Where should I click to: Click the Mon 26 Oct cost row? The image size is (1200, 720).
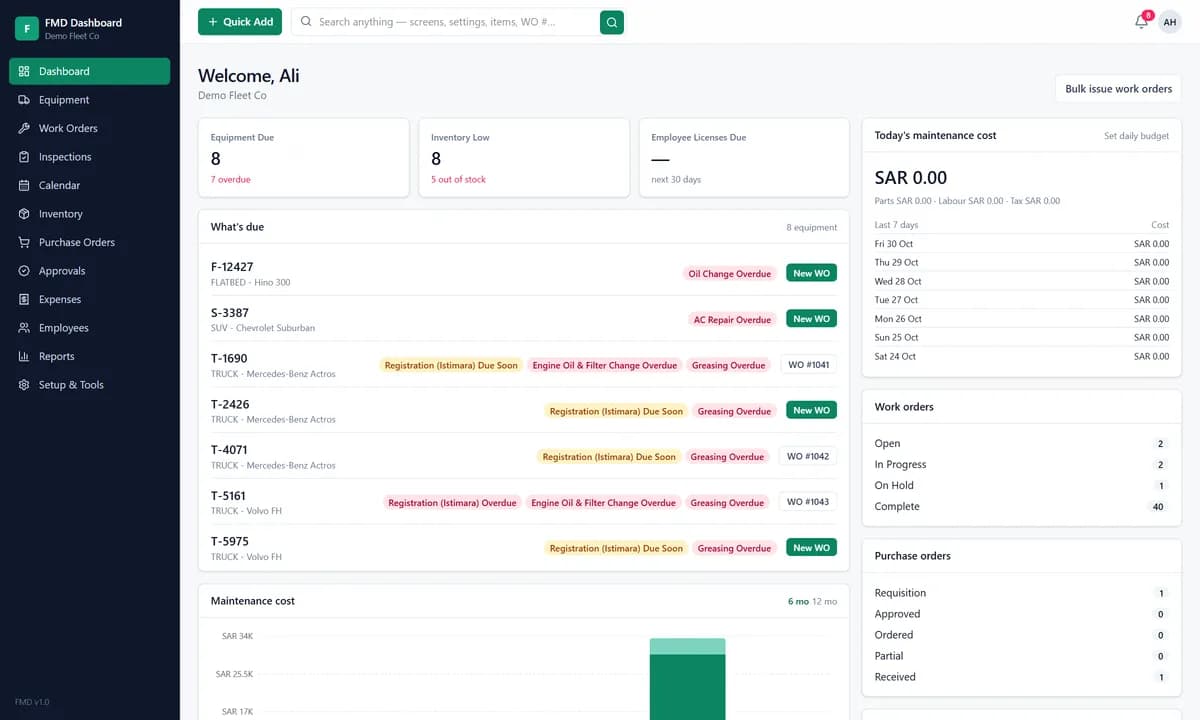[1021, 319]
